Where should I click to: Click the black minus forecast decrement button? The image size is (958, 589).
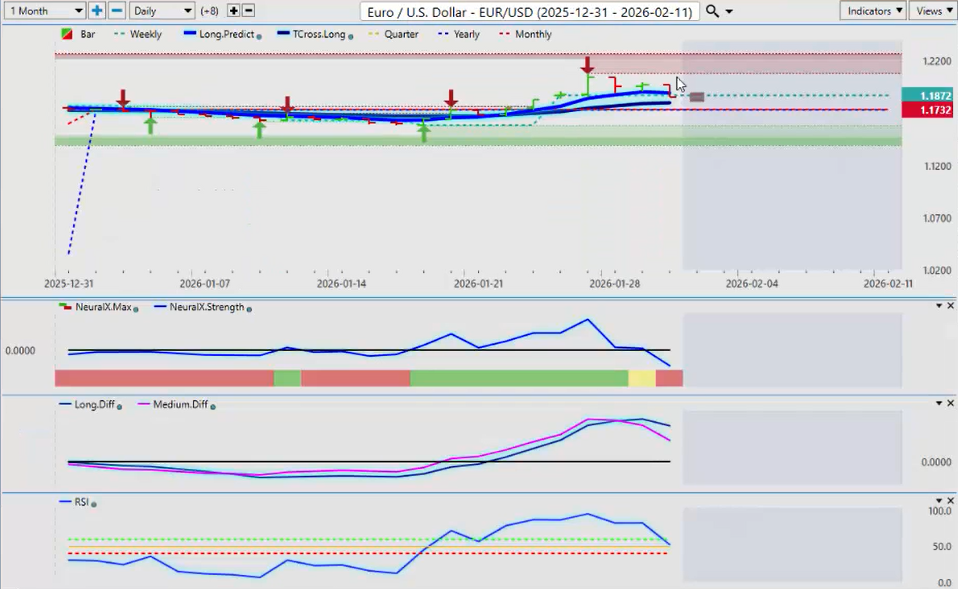[248, 10]
